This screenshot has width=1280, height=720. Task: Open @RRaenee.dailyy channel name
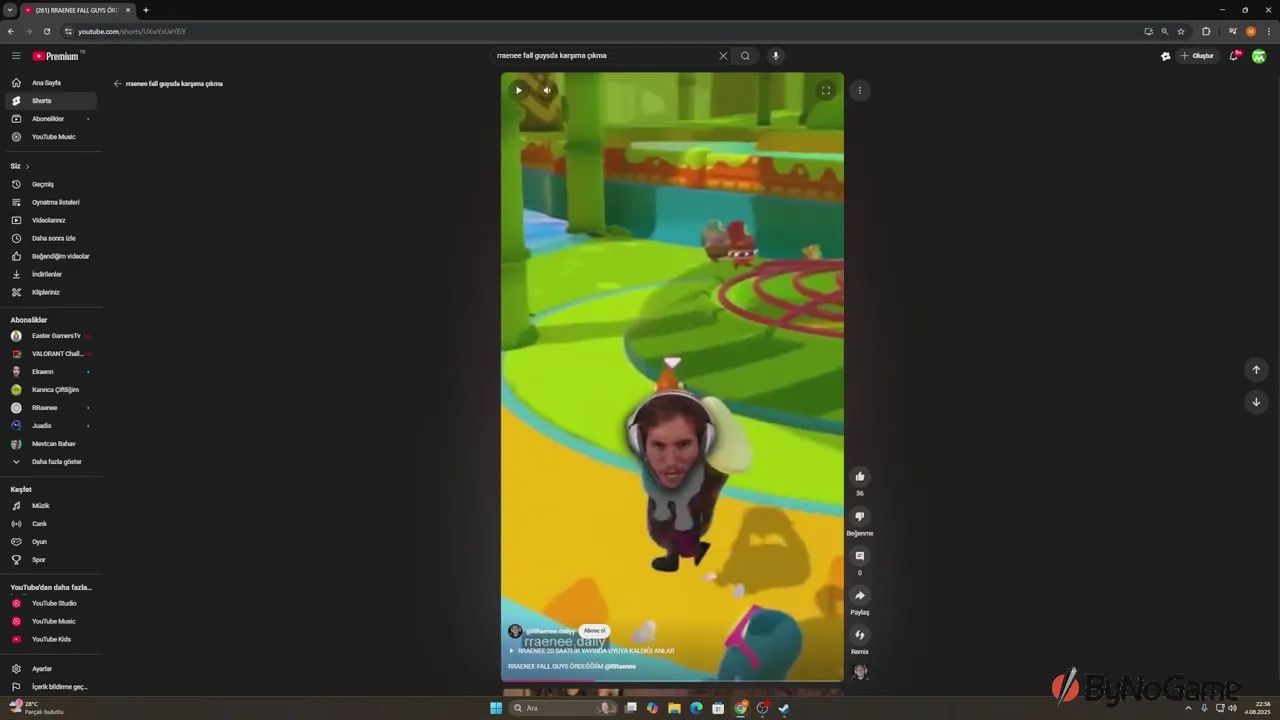[550, 631]
